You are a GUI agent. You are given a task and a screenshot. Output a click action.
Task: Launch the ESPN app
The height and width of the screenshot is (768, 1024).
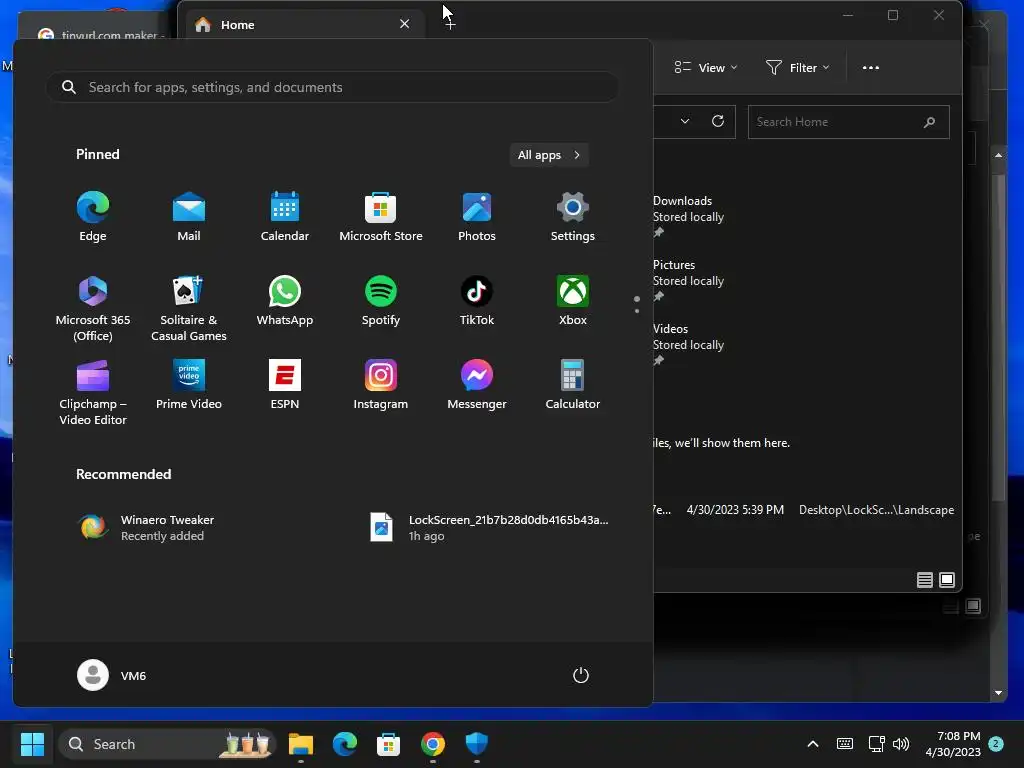click(285, 385)
